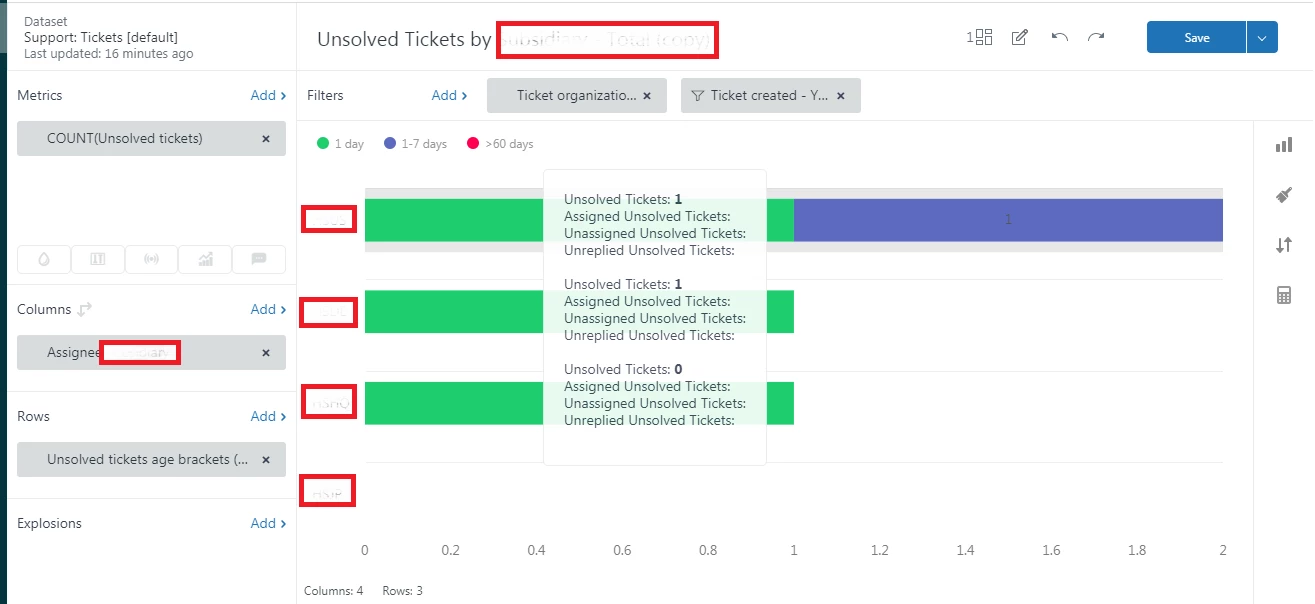Add a new filter
1315x604 pixels.
click(x=449, y=96)
